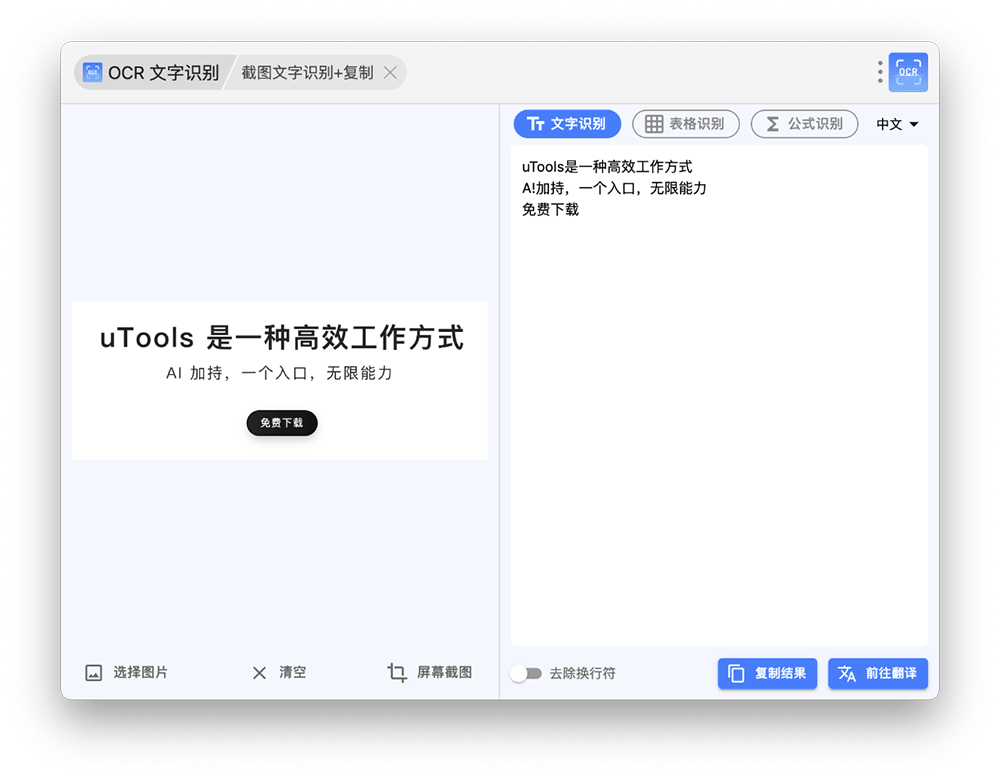Click the 复制结果 copy result button
This screenshot has width=1000, height=781.
[x=767, y=673]
